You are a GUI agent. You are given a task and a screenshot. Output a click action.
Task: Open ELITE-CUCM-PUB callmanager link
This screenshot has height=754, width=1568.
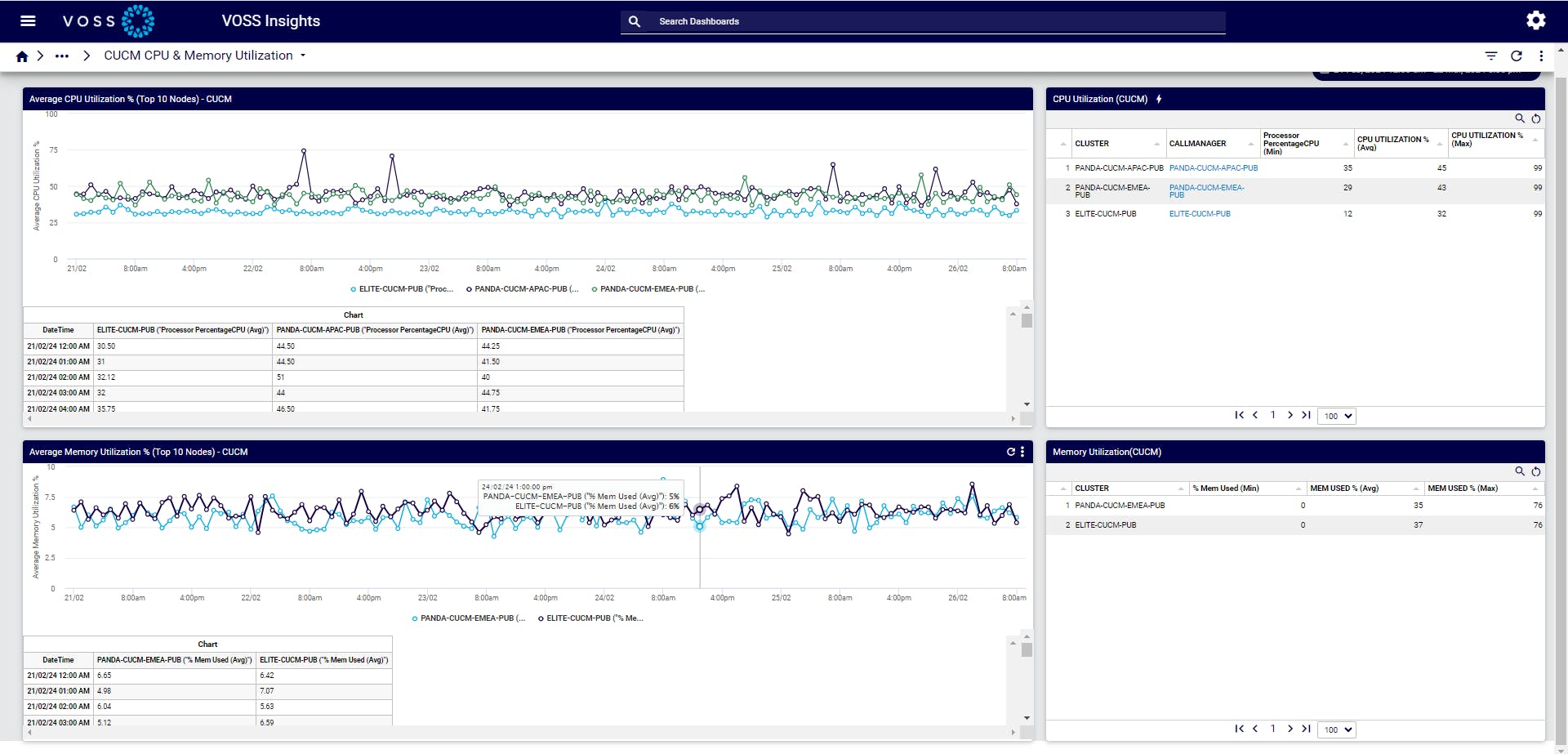(1200, 214)
